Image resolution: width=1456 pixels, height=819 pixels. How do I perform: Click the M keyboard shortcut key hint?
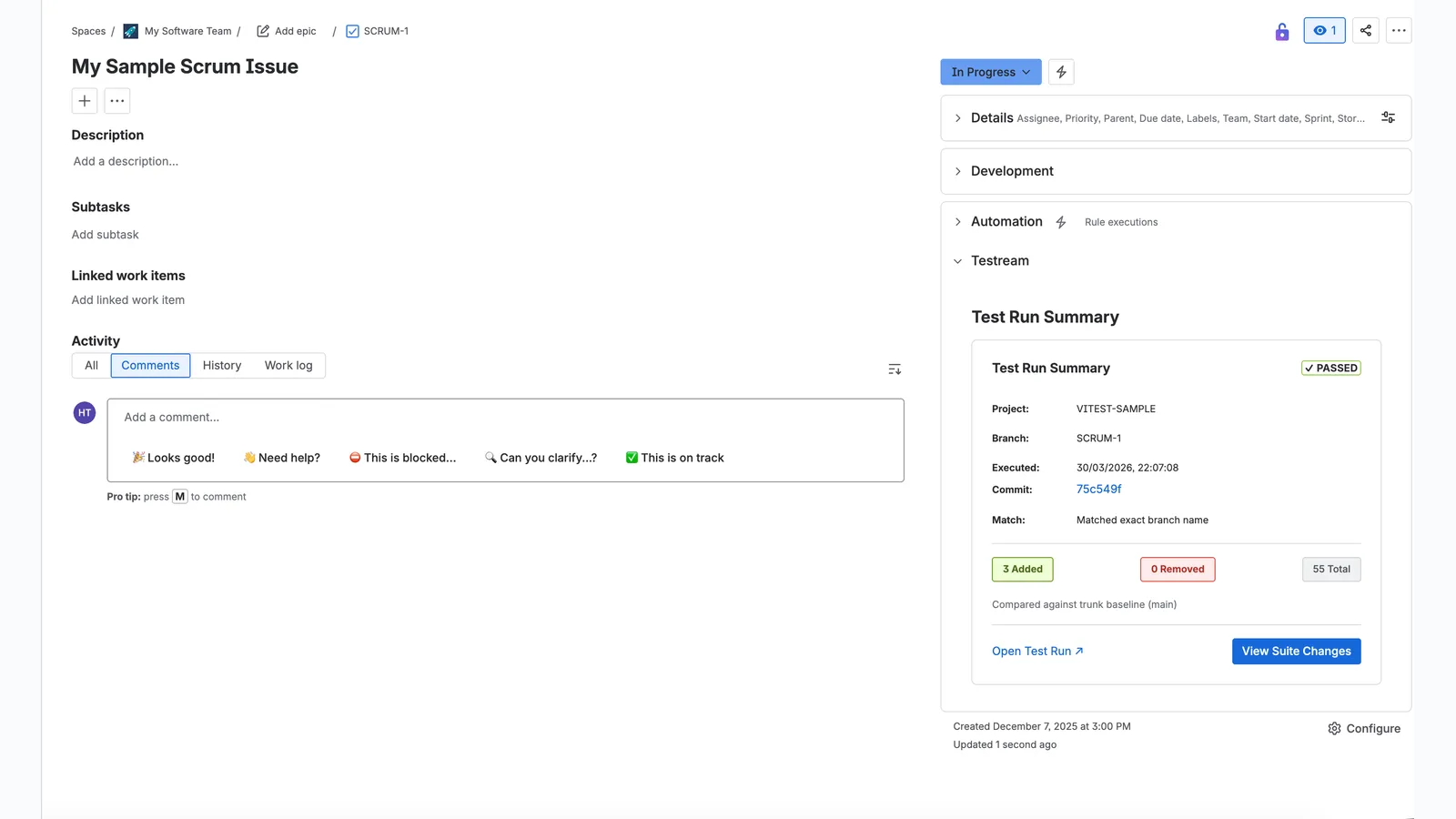click(180, 497)
